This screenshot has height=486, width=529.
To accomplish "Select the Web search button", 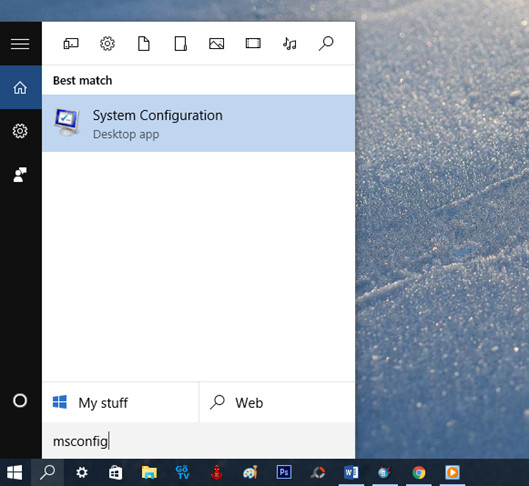I will 277,402.
